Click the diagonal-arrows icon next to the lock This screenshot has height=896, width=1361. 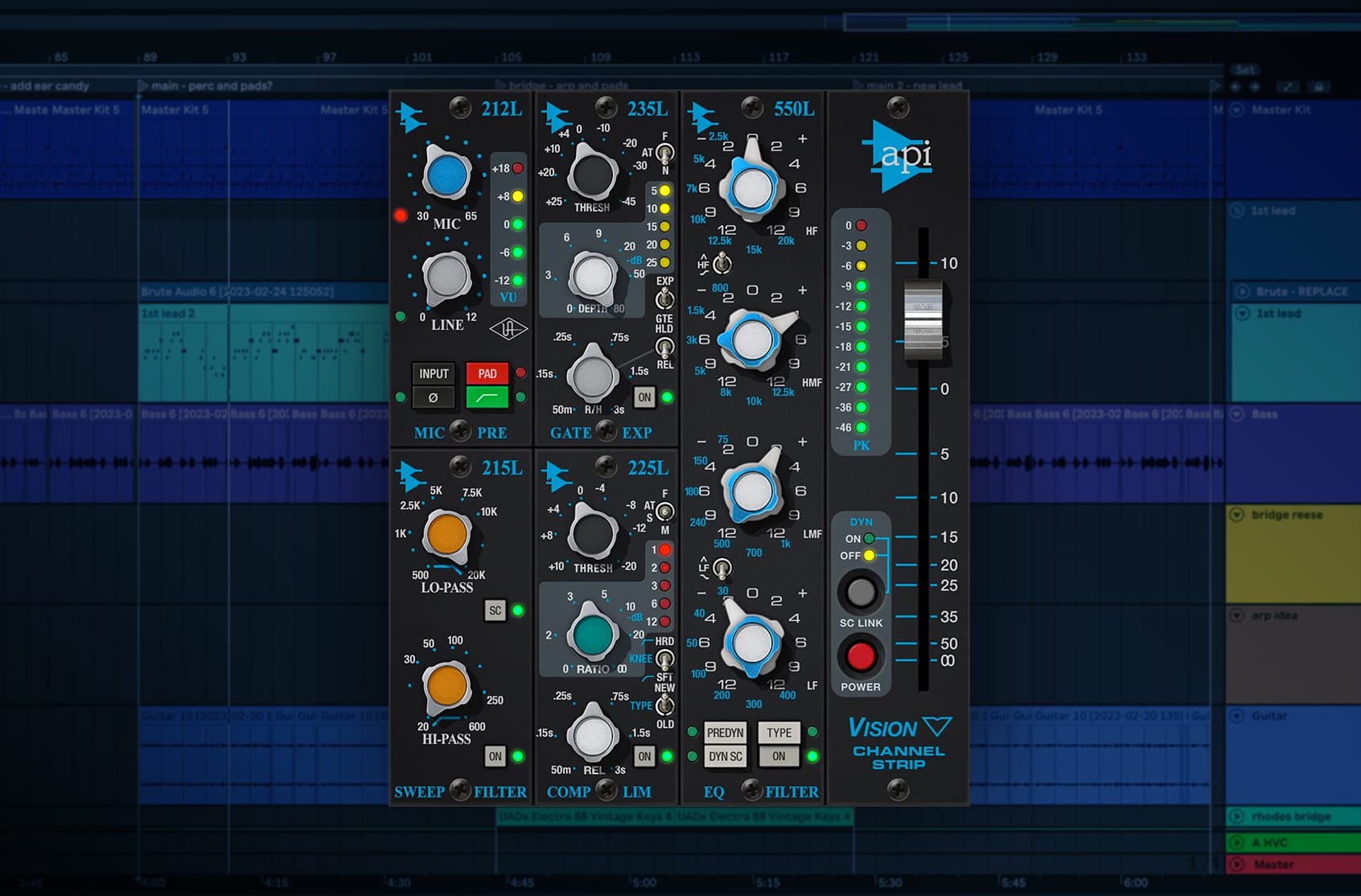coord(1288,86)
